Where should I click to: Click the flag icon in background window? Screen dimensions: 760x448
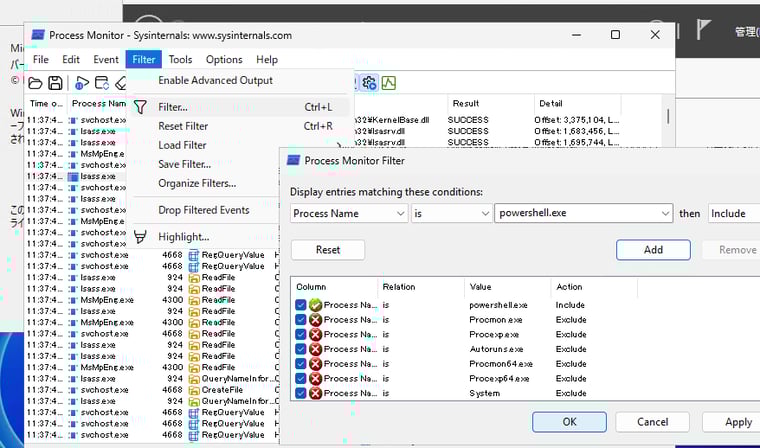pyautogui.click(x=704, y=30)
